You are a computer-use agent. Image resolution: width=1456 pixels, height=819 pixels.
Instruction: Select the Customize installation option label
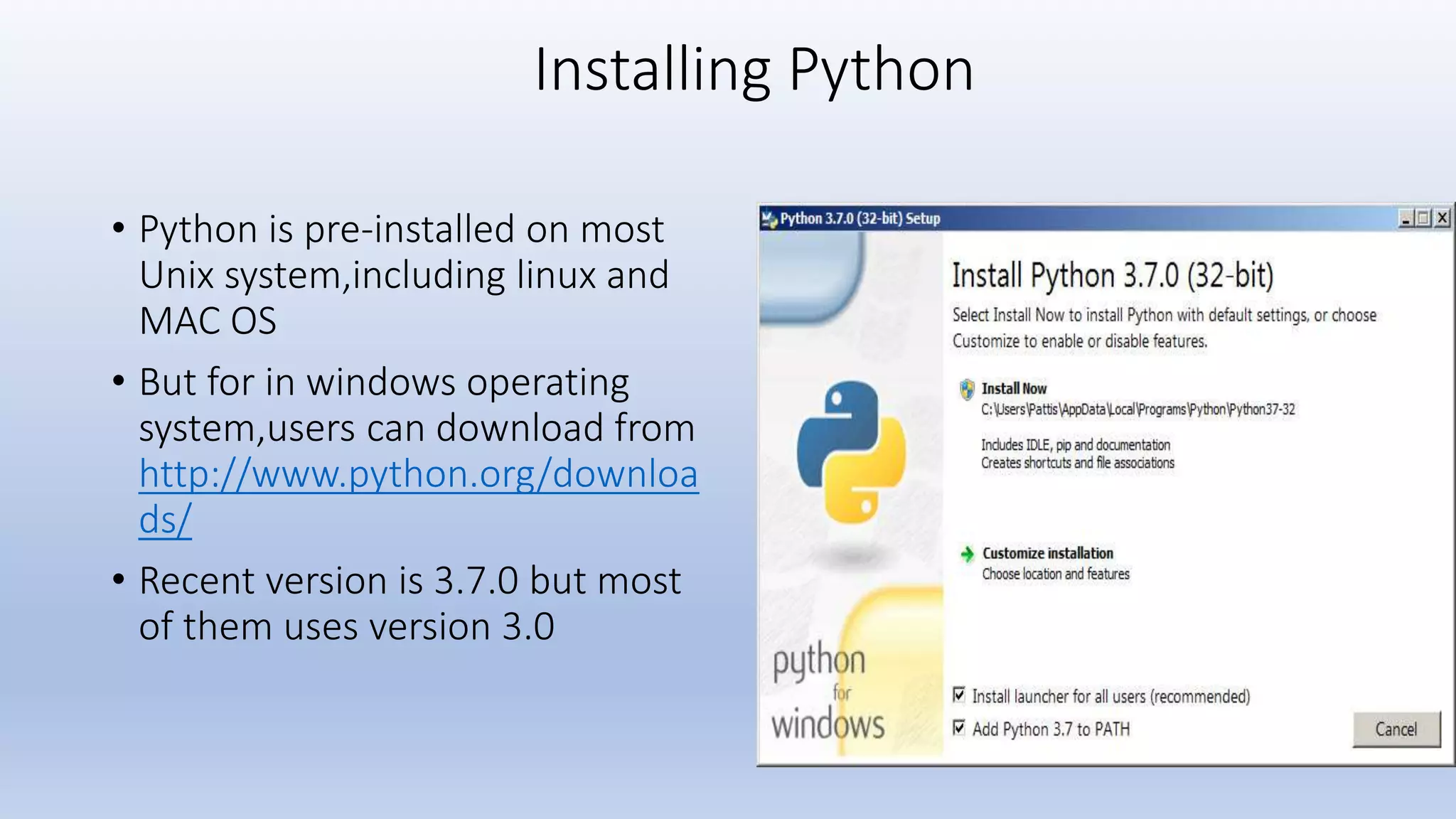(x=1047, y=553)
